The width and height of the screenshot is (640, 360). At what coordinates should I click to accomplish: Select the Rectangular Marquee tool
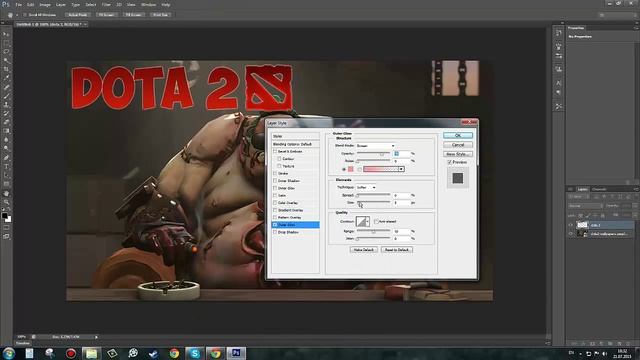[6, 43]
